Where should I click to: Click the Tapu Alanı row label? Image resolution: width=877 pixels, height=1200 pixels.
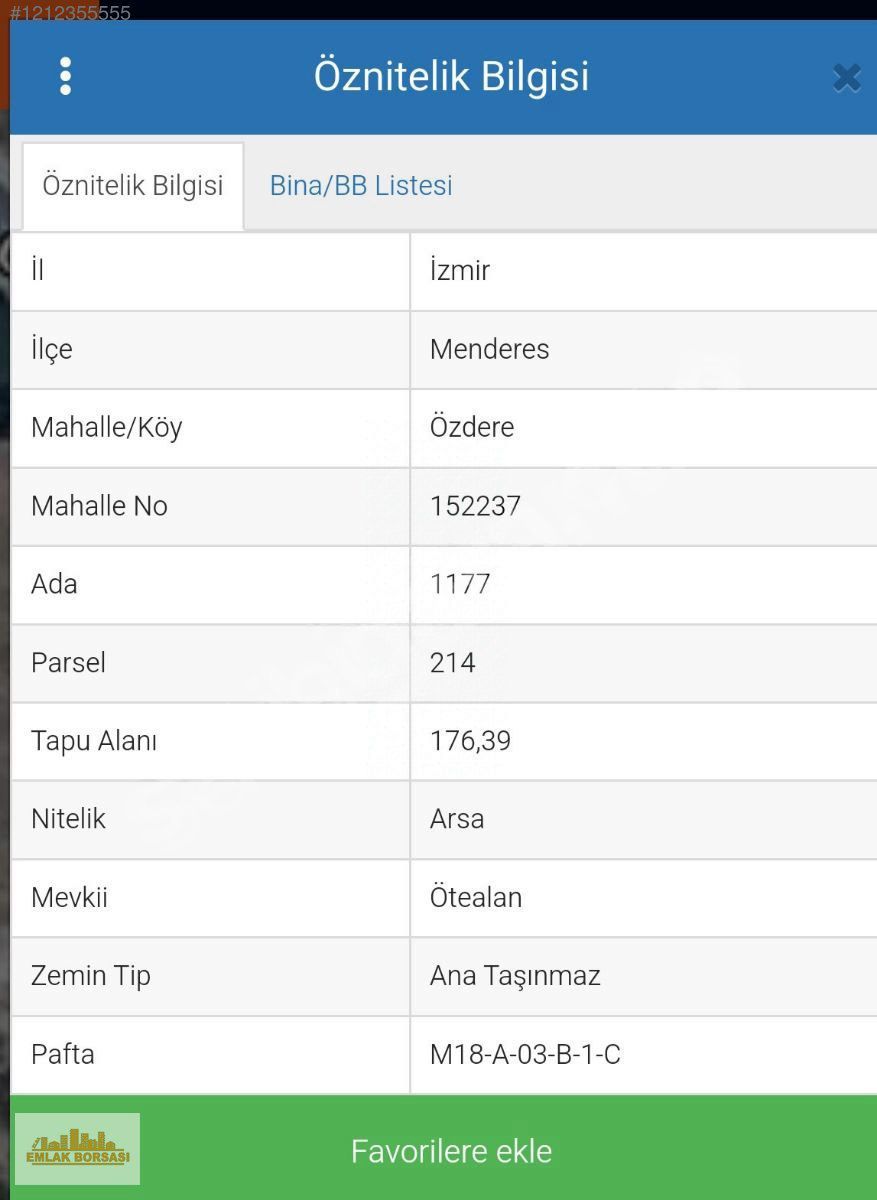pyautogui.click(x=94, y=741)
